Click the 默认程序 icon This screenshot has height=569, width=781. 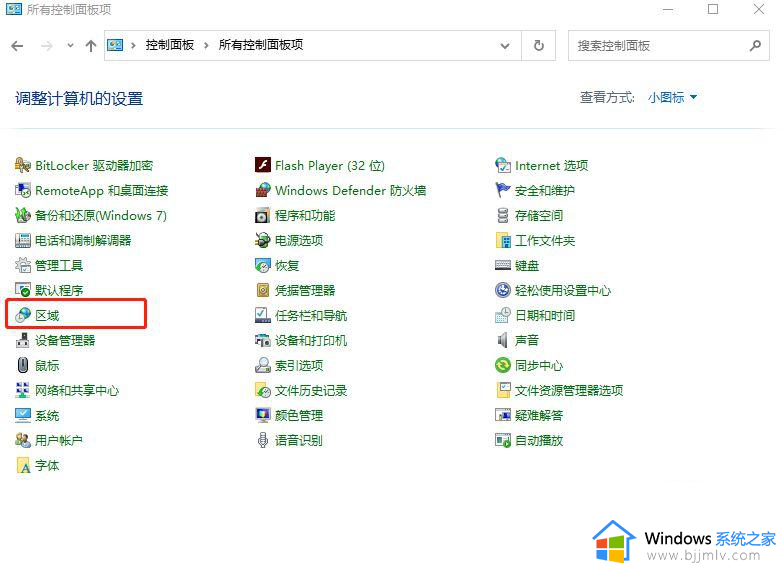[x=23, y=290]
